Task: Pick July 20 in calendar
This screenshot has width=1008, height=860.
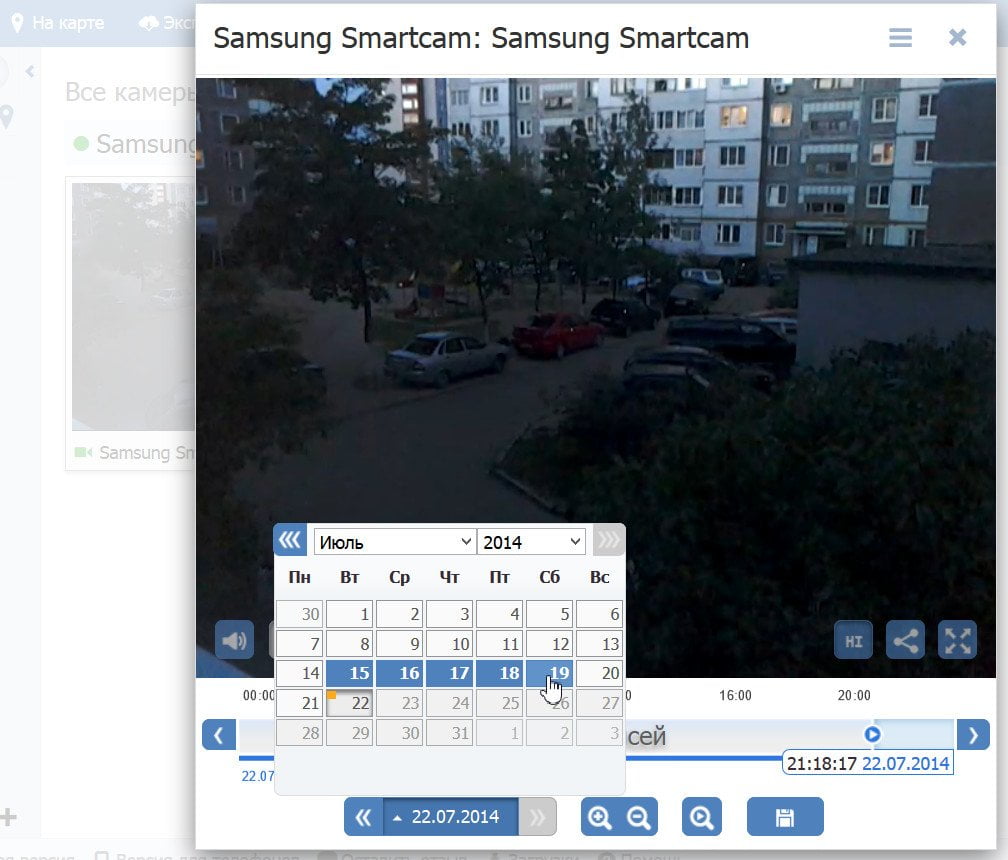Action: point(599,673)
